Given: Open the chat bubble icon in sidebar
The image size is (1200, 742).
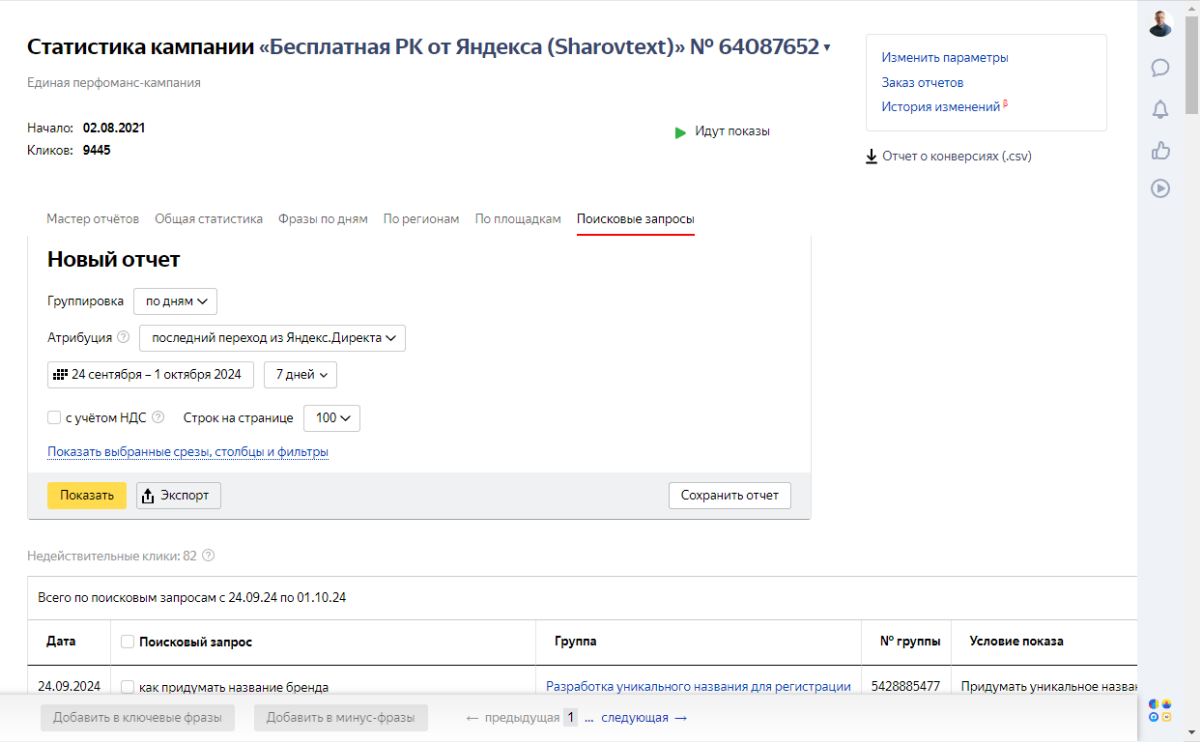Looking at the screenshot, I should 1160,68.
